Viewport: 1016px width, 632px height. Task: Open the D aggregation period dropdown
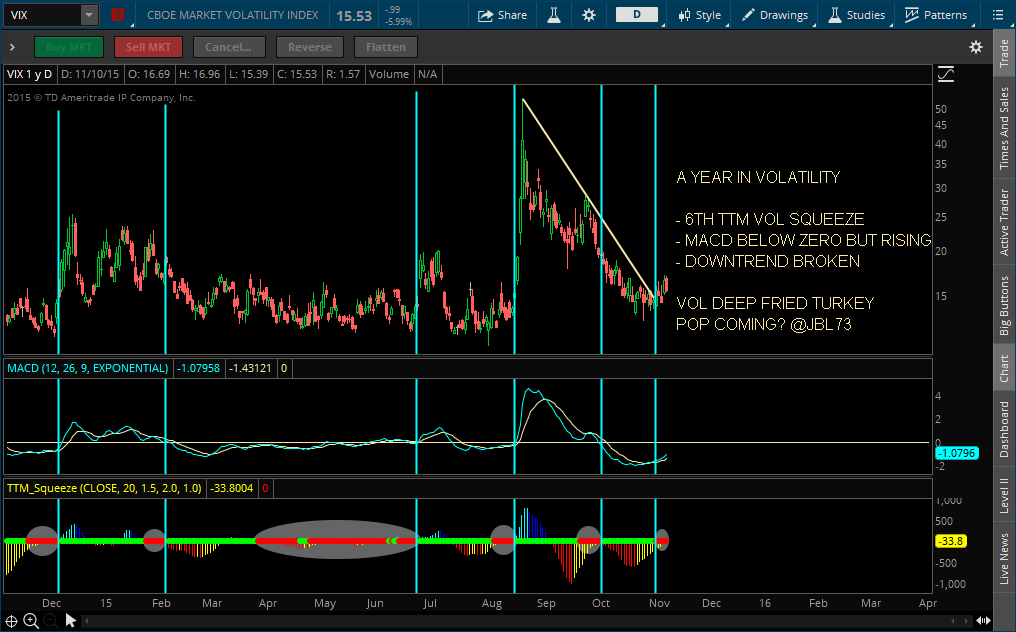(637, 15)
